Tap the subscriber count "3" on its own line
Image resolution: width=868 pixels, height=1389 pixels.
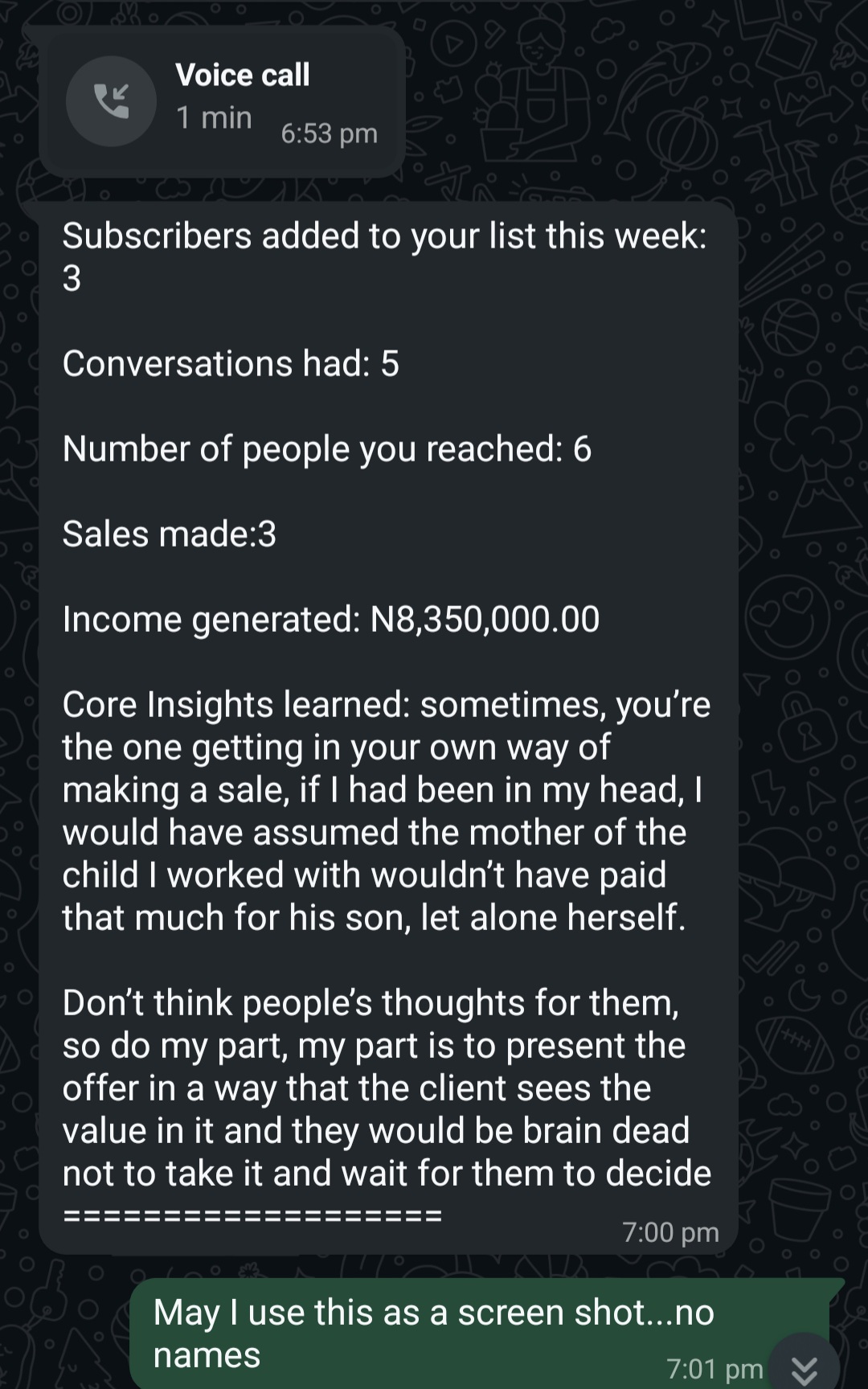tap(72, 279)
